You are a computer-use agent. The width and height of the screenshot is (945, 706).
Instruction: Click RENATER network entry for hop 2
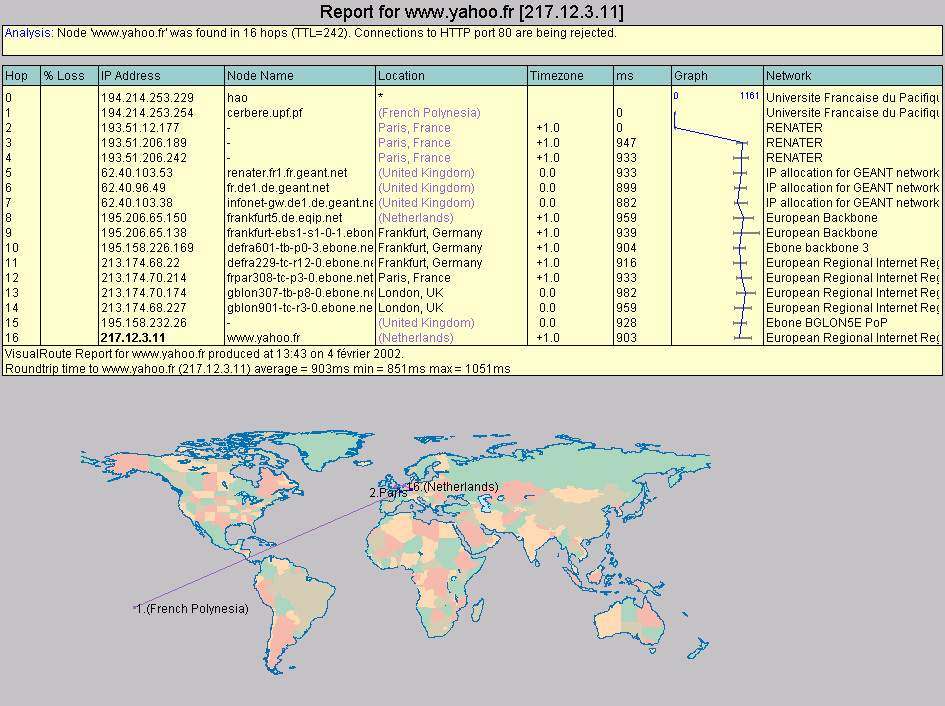[x=794, y=128]
